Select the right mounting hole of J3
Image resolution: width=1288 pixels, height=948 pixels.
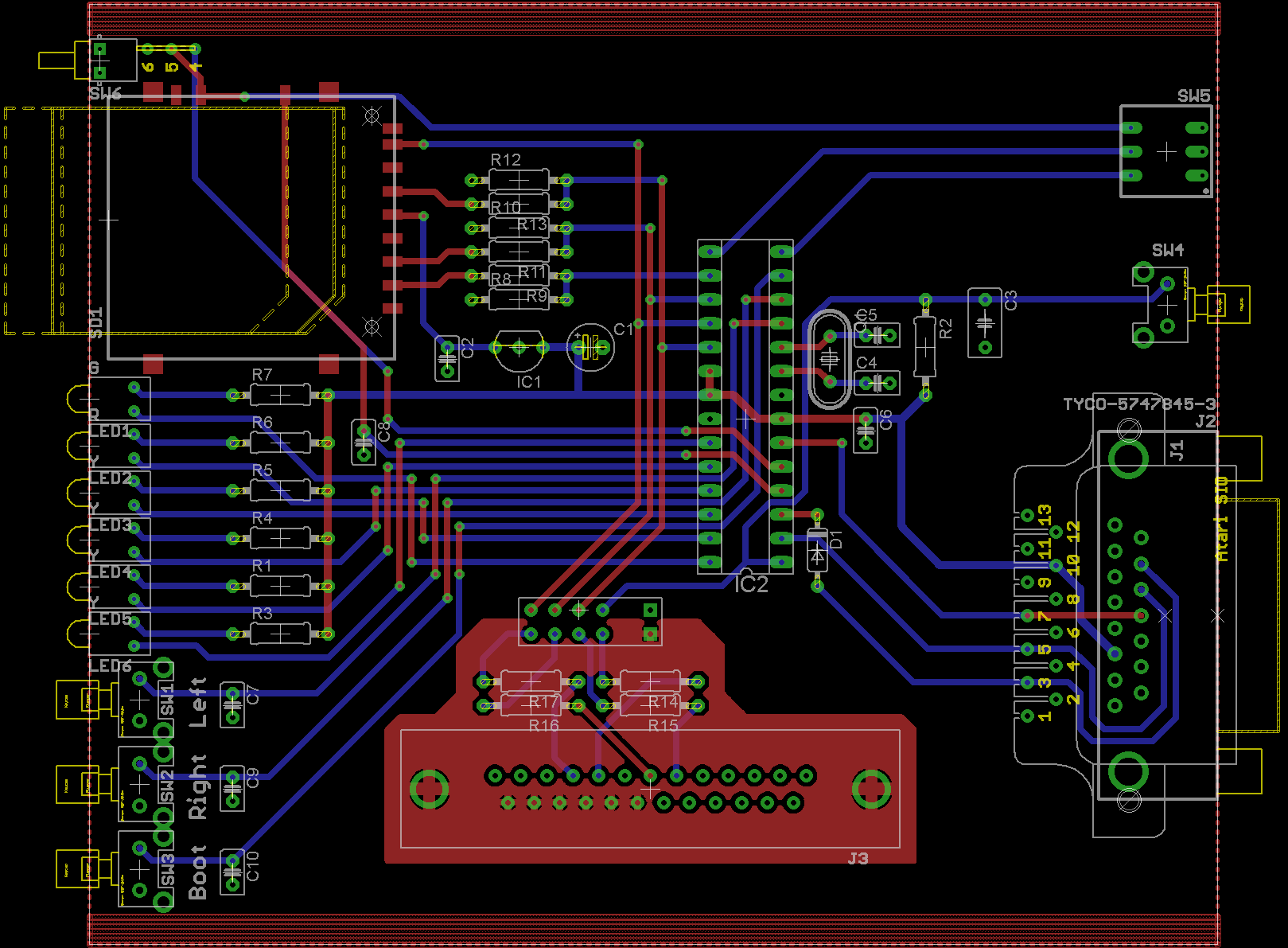coord(871,789)
